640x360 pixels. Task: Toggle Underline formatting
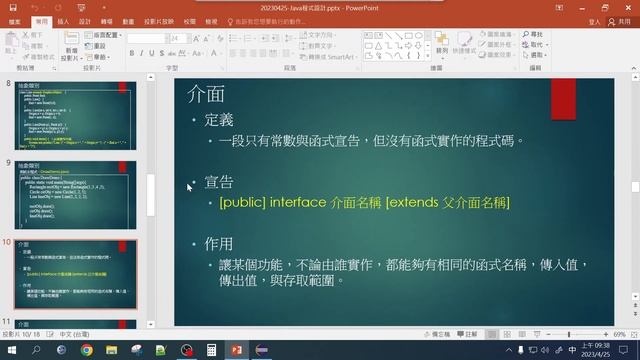pyautogui.click(x=152, y=53)
